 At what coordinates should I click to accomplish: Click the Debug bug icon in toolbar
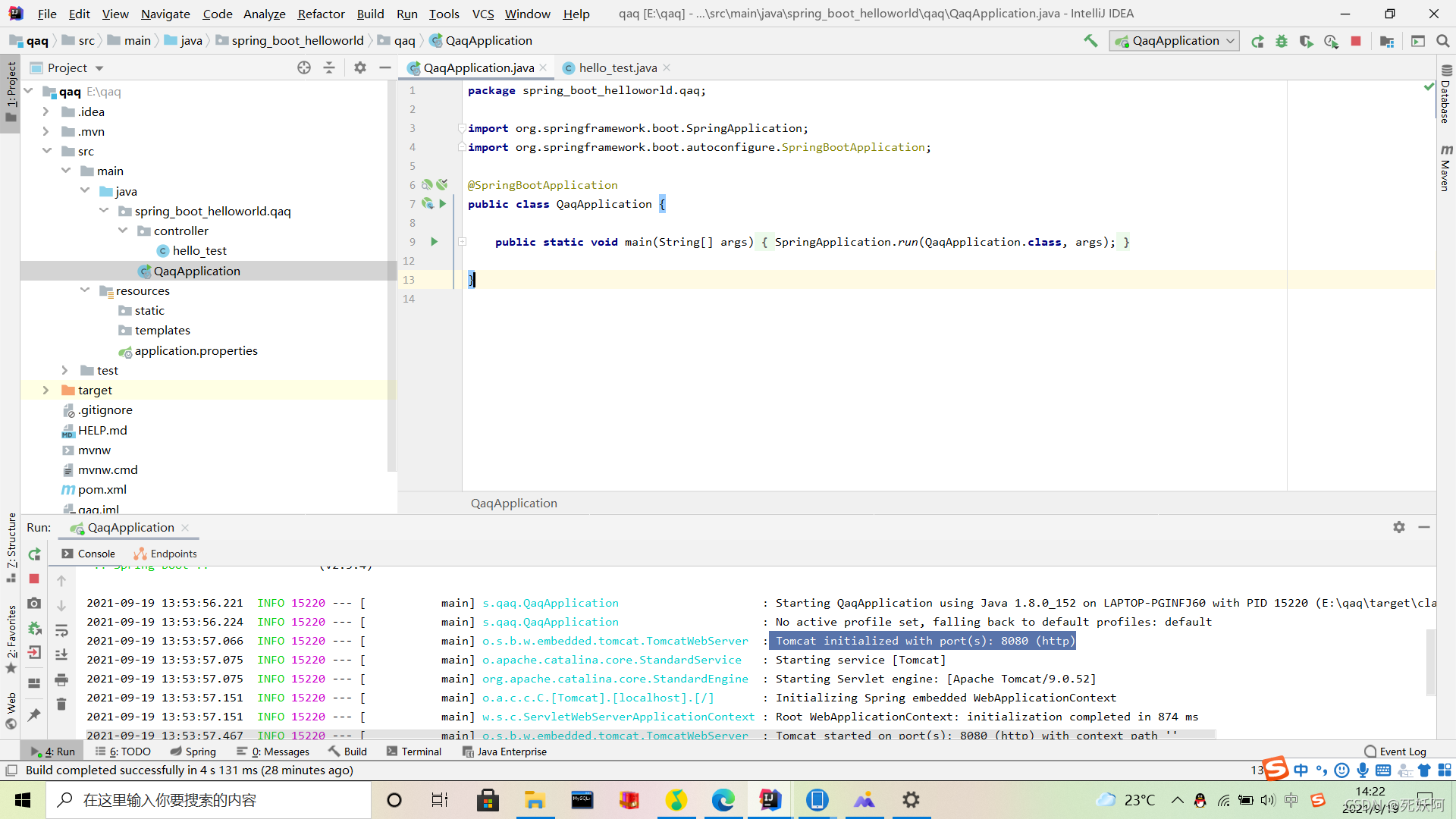point(1282,41)
